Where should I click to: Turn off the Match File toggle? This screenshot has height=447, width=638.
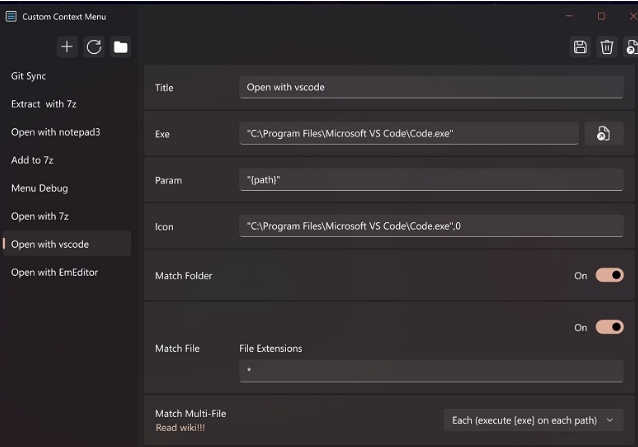610,327
